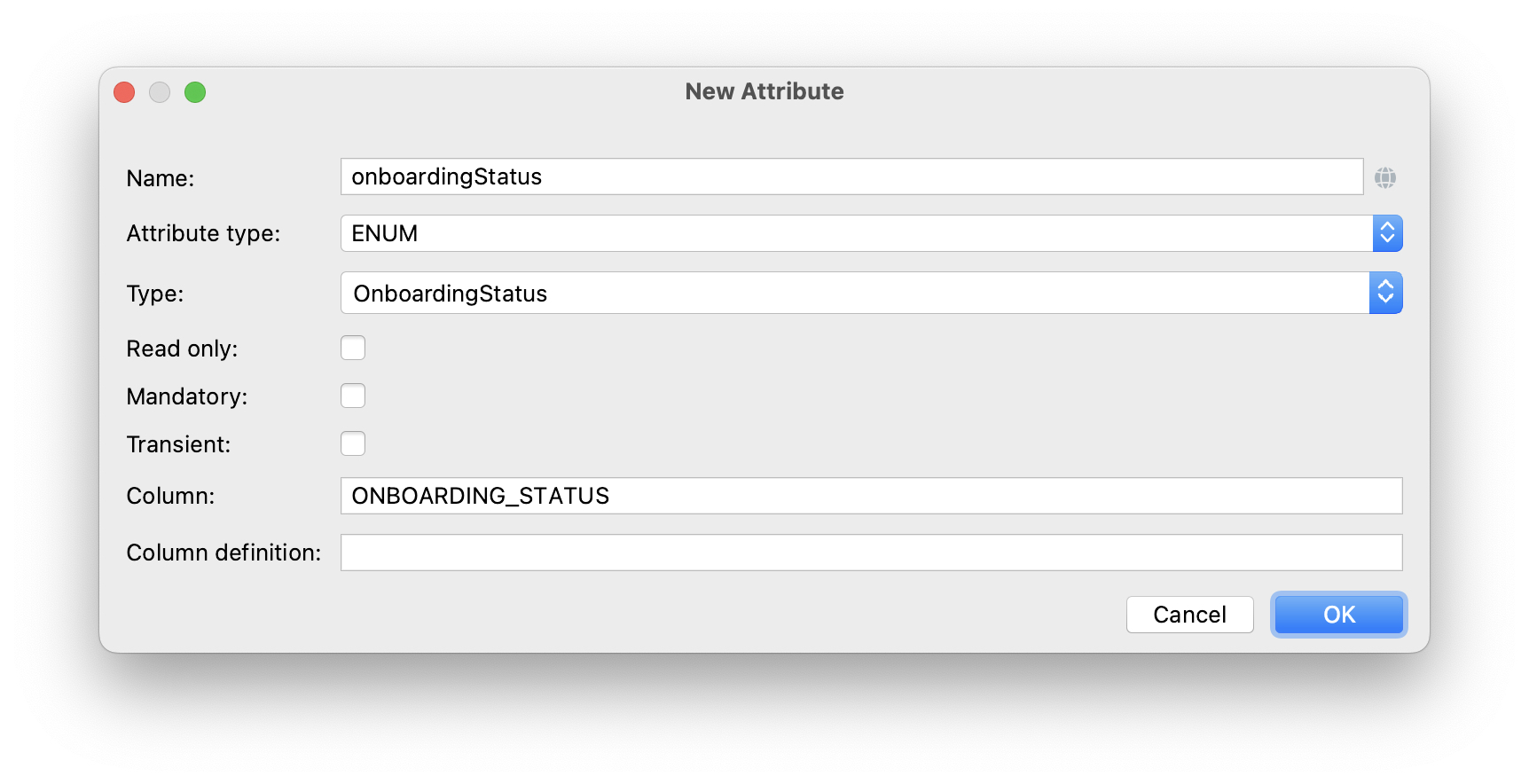Click the OnboardingStatus value in Type combo box
This screenshot has height=784, width=1529.
click(x=451, y=294)
